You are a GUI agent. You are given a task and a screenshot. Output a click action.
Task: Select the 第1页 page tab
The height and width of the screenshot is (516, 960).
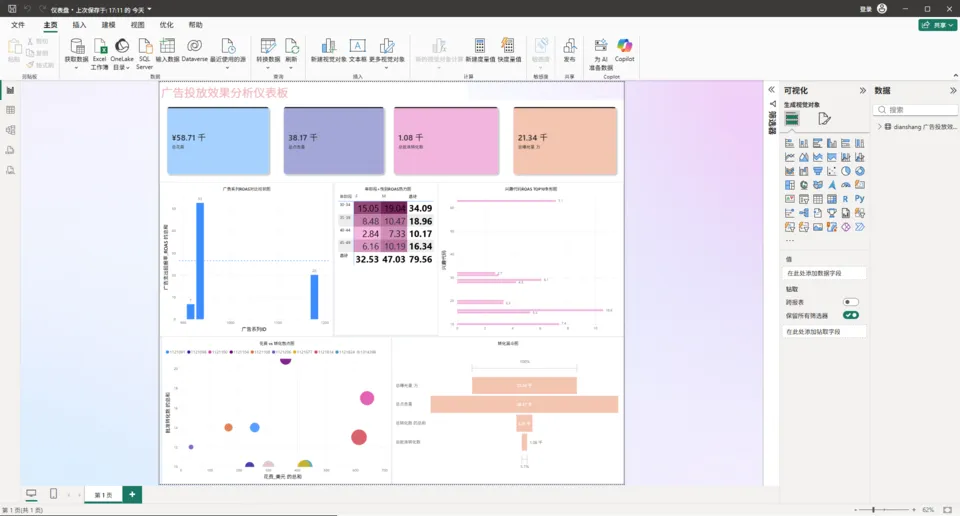tap(103, 495)
